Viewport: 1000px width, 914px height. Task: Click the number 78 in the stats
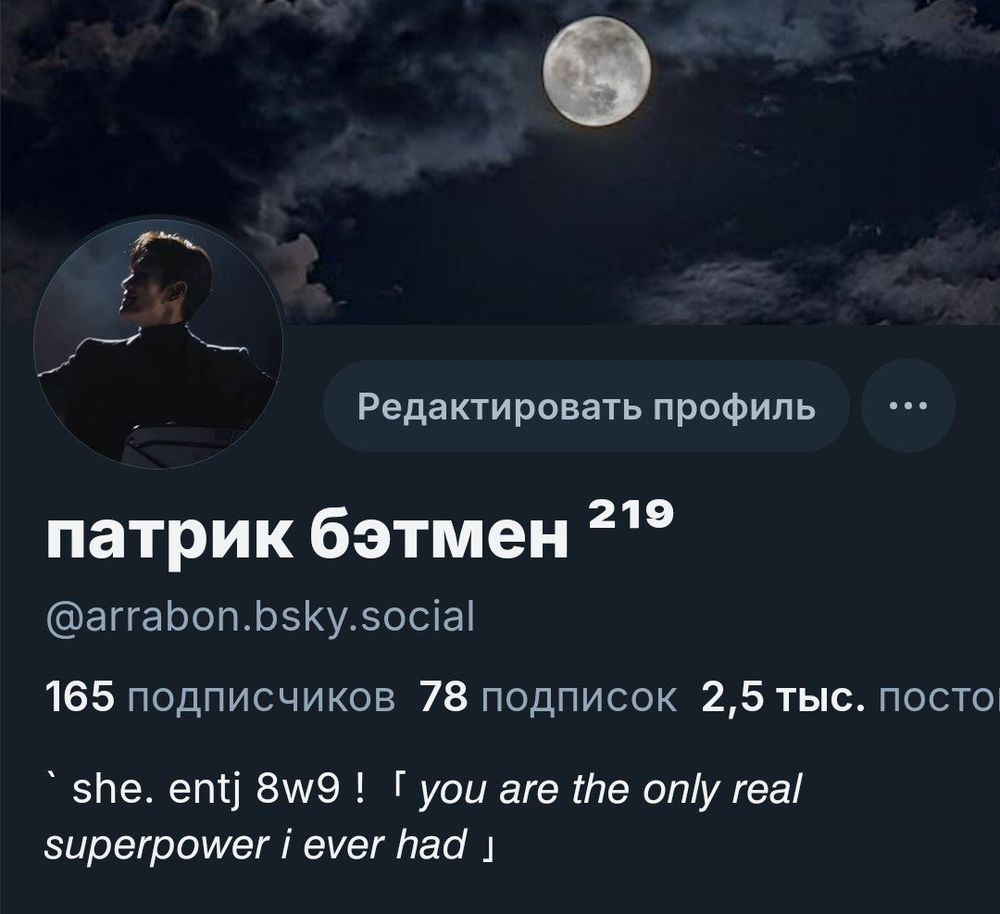click(x=443, y=697)
